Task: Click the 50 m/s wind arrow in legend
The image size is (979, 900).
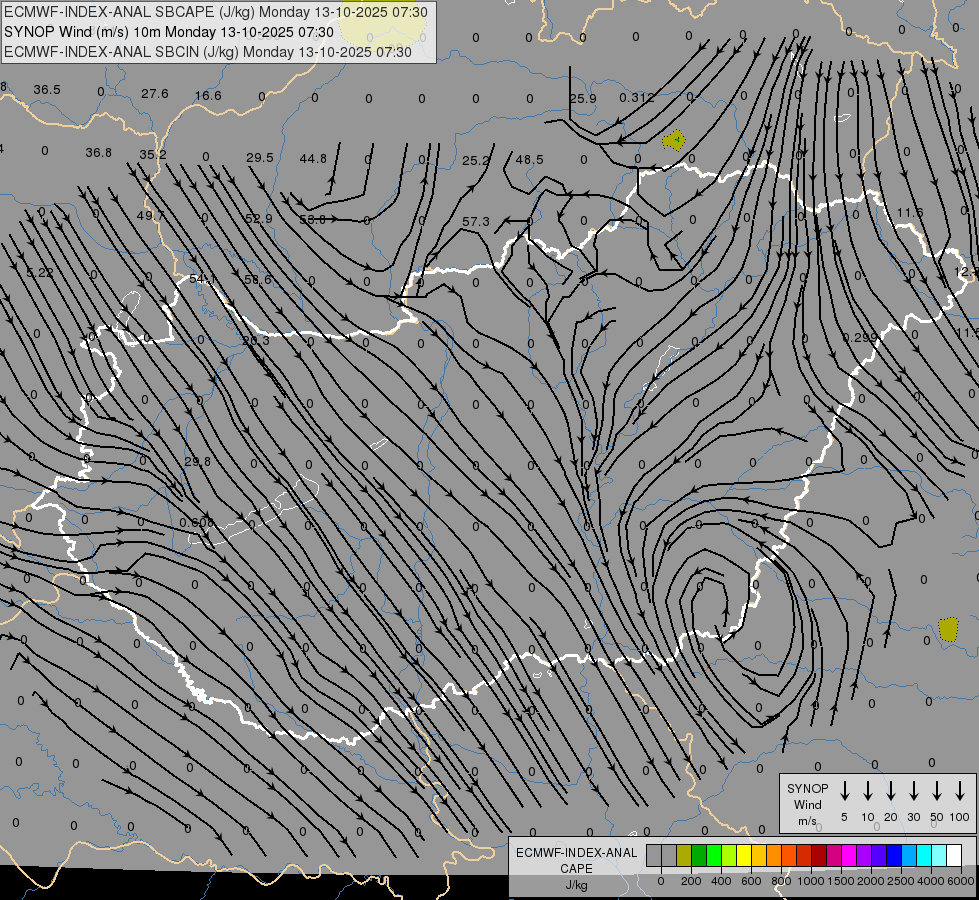Action: click(x=937, y=791)
